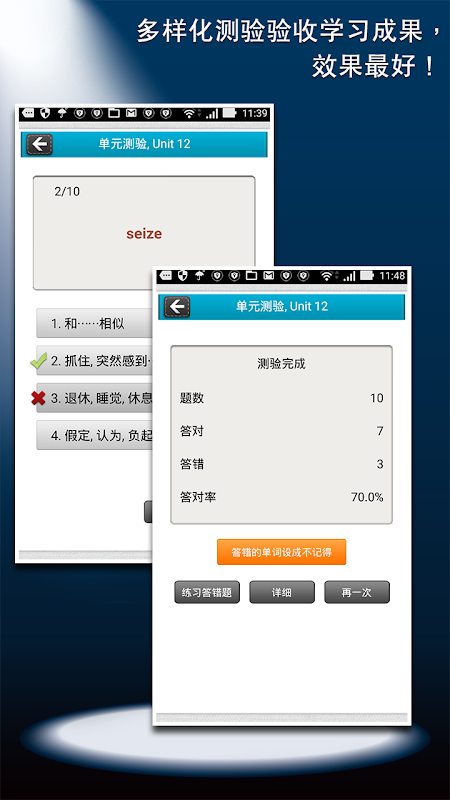This screenshot has height=800, width=450.
Task: Pick answer 3 退休, 睡觉, 休息
Action: coord(94,398)
